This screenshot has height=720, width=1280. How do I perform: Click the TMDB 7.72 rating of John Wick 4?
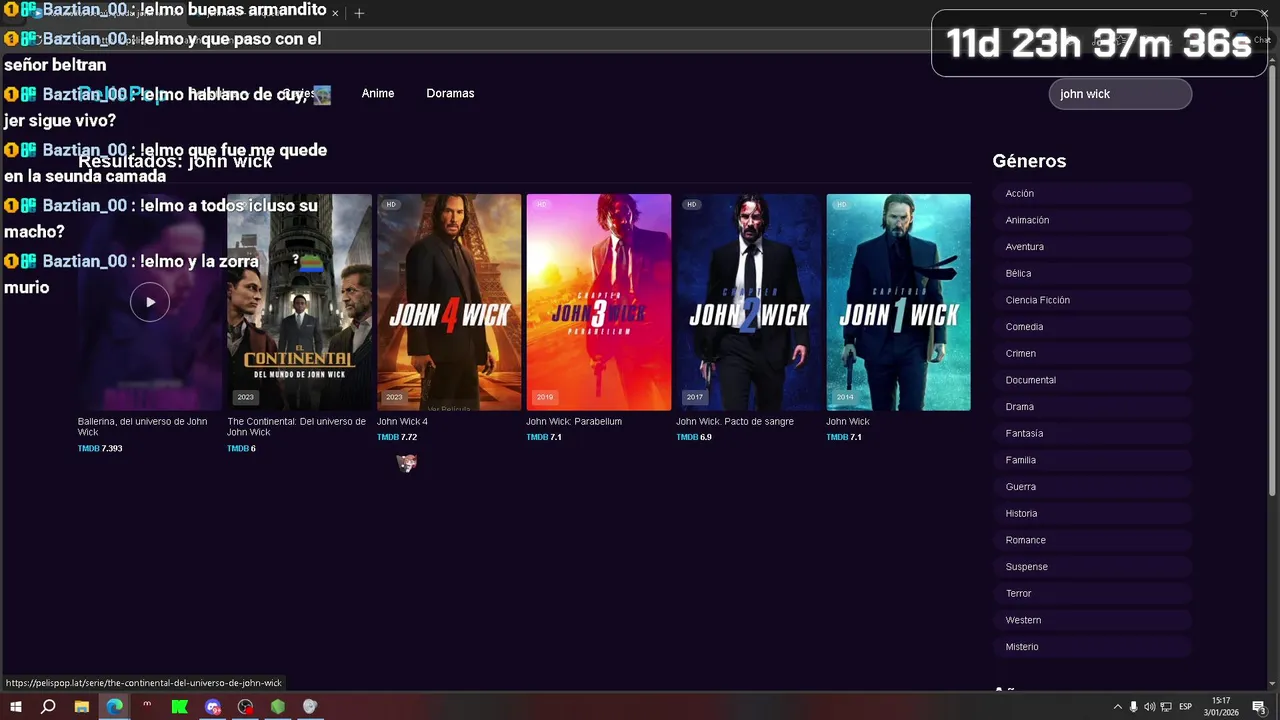point(397,437)
